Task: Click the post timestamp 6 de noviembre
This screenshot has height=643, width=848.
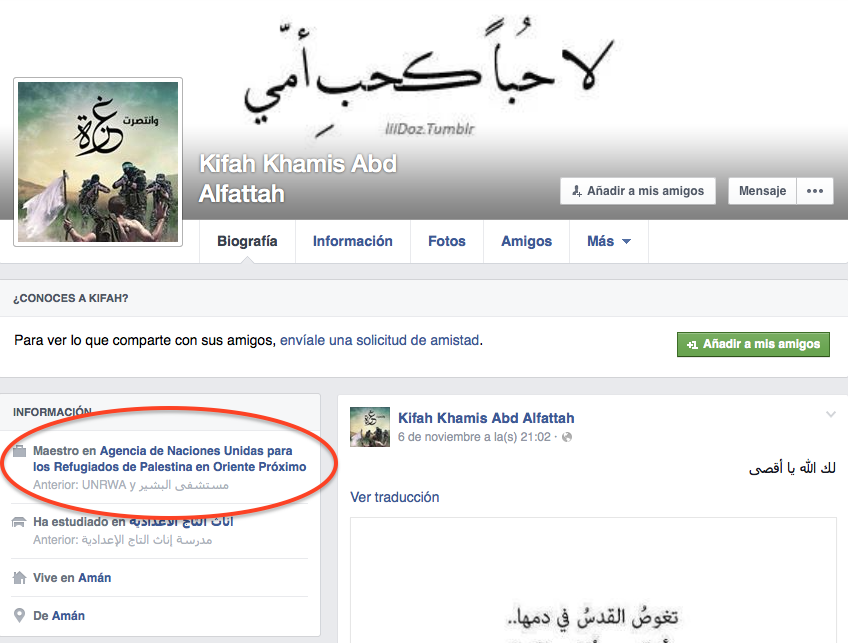Action: pos(474,437)
